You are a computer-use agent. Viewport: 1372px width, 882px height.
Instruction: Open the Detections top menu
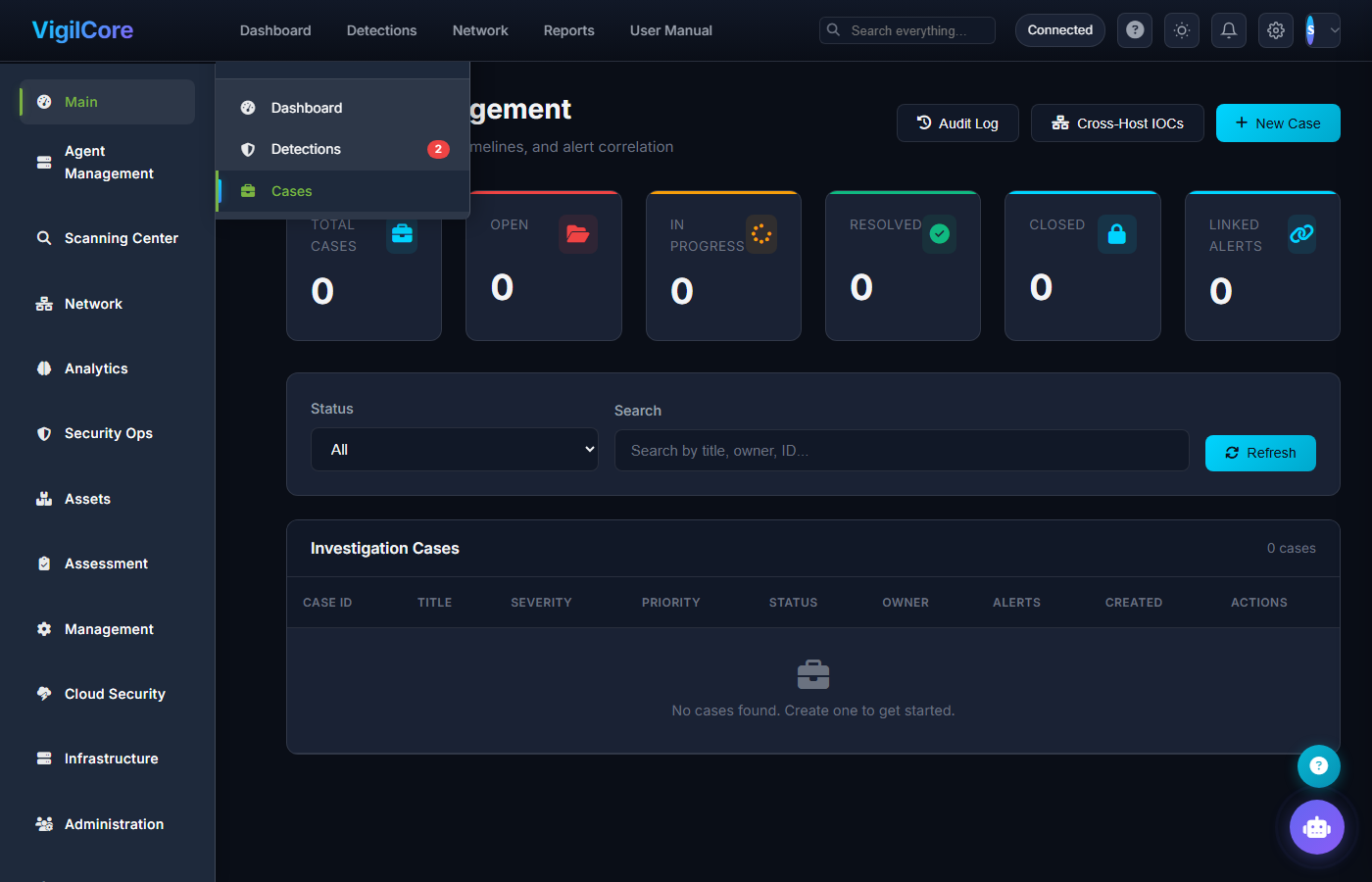click(381, 30)
